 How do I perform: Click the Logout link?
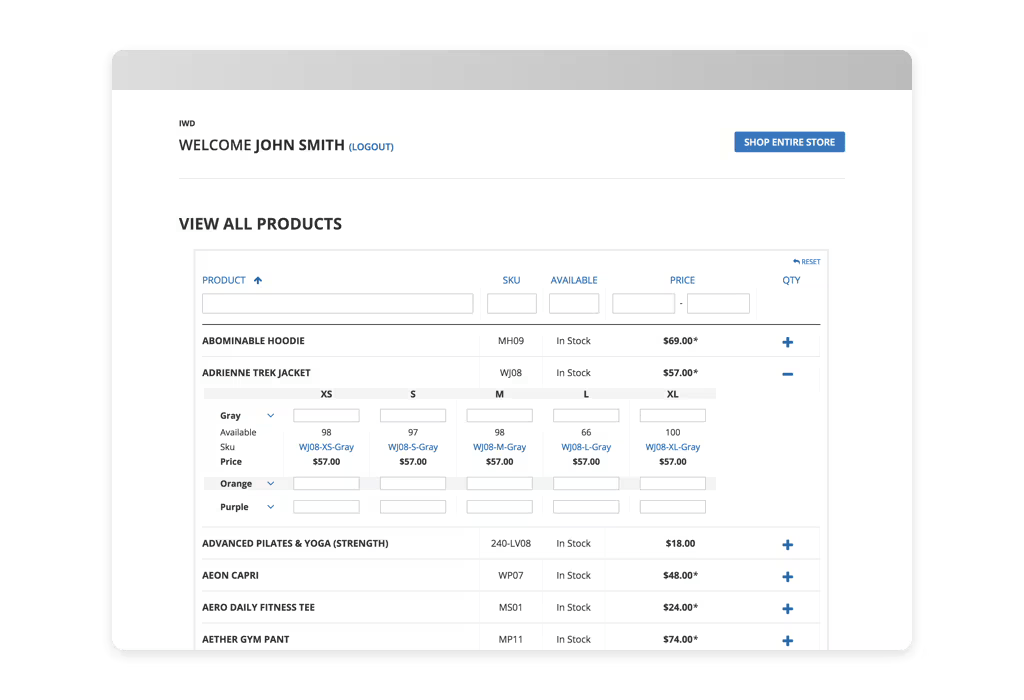click(x=371, y=147)
